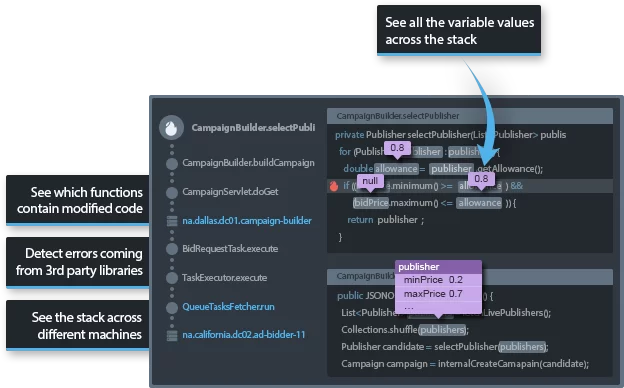This screenshot has height=388, width=624.
Task: Select the CampaignBuilder.selectPubli stack frame
Action: [253, 128]
